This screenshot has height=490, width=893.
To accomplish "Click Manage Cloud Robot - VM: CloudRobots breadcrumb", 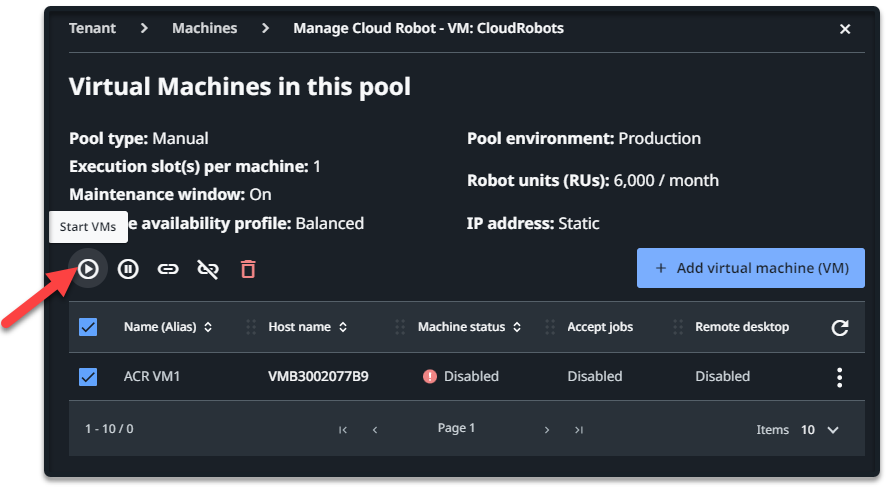I will point(428,28).
